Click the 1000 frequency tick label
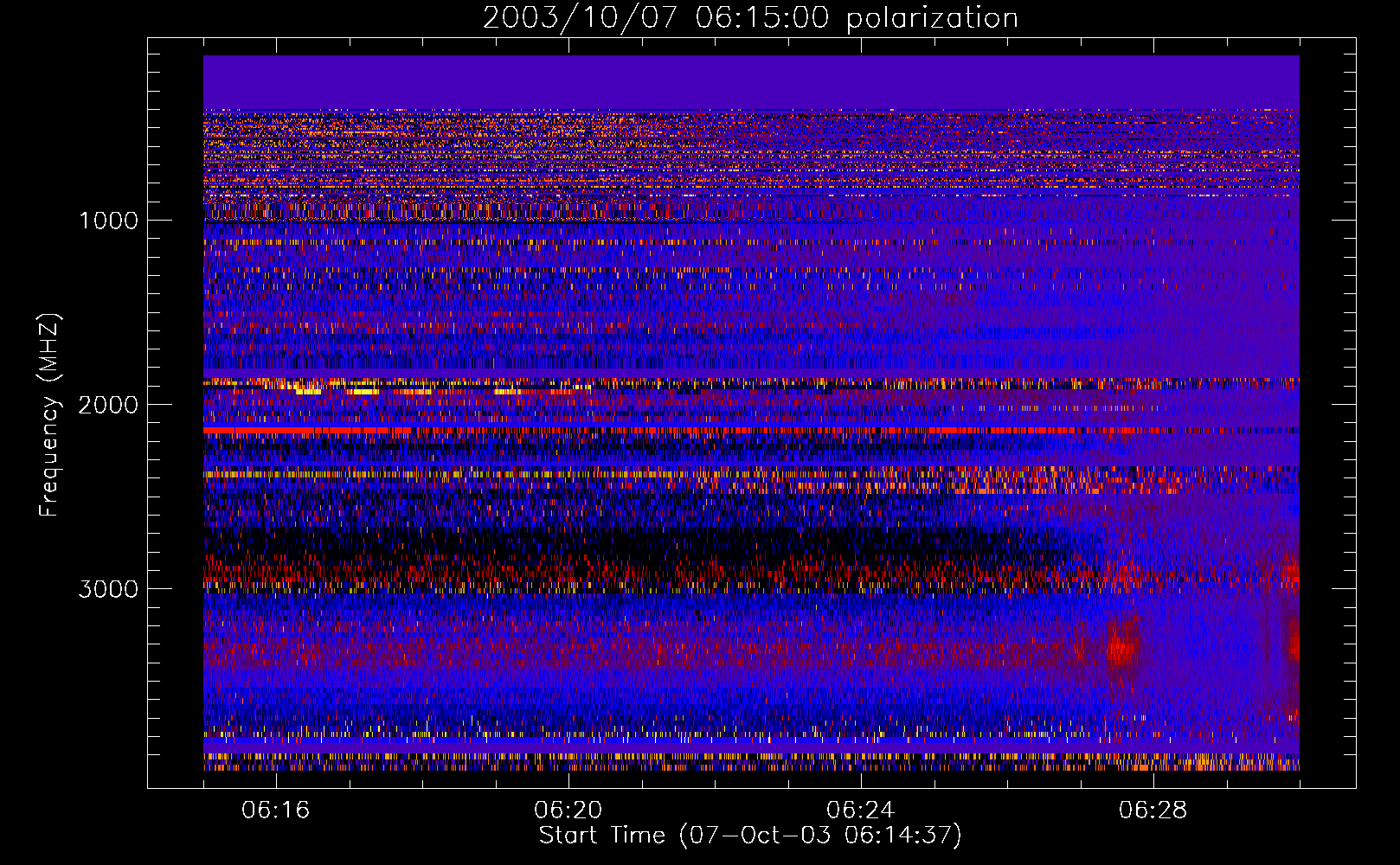Viewport: 1400px width, 865px height. coord(108,221)
